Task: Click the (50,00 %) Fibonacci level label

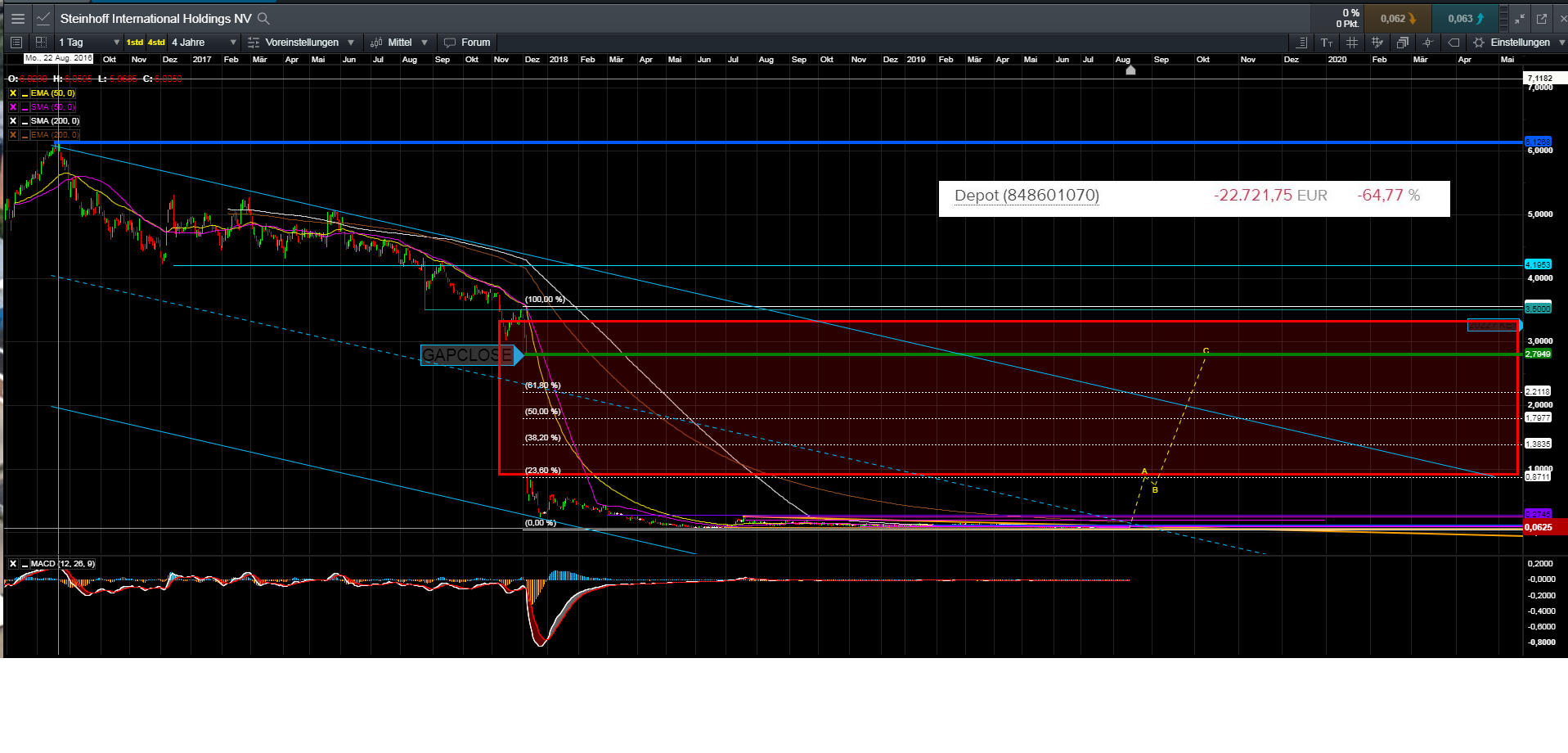Action: coord(543,412)
